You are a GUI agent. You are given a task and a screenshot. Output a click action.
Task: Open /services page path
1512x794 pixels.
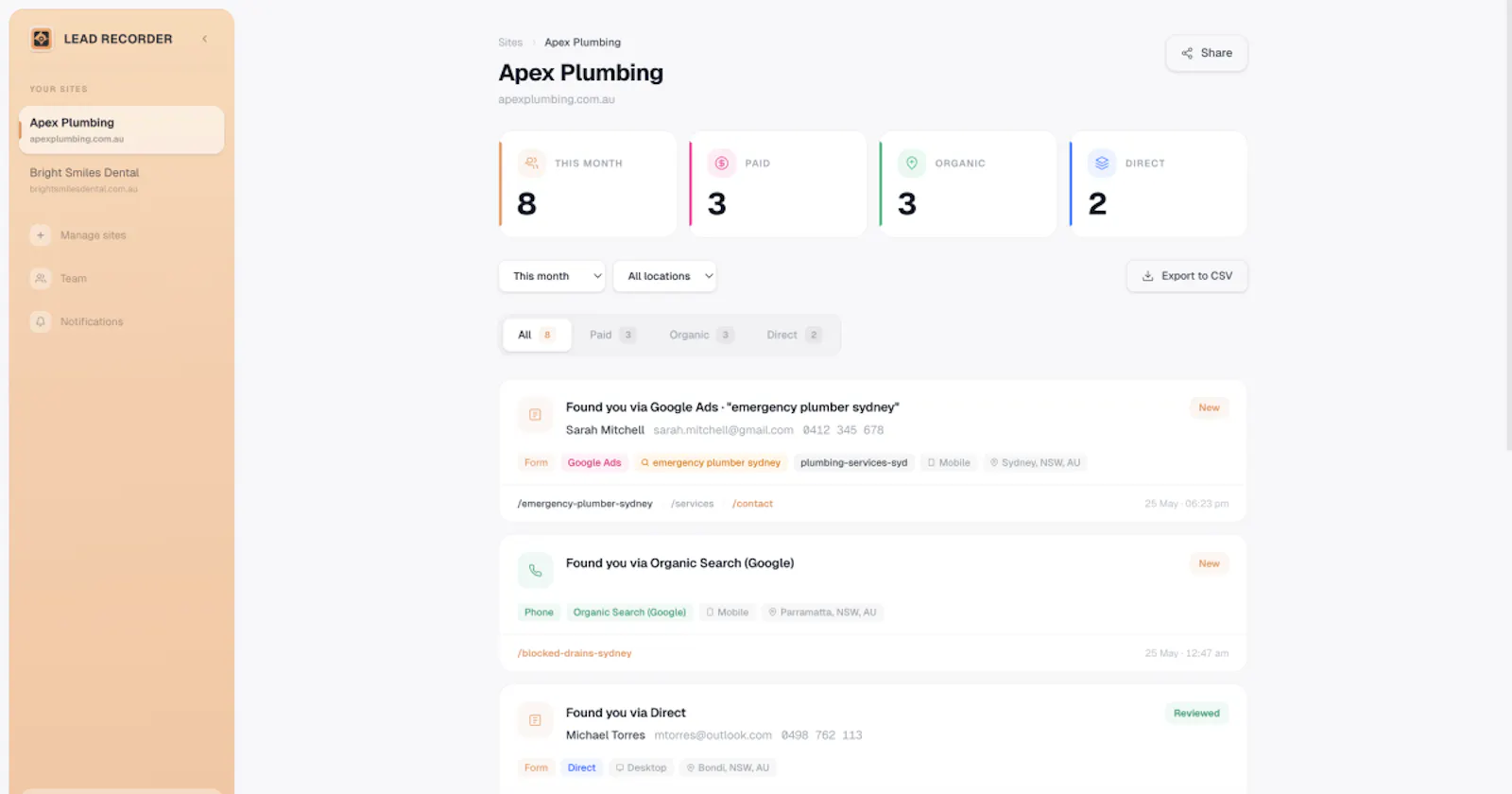point(693,504)
